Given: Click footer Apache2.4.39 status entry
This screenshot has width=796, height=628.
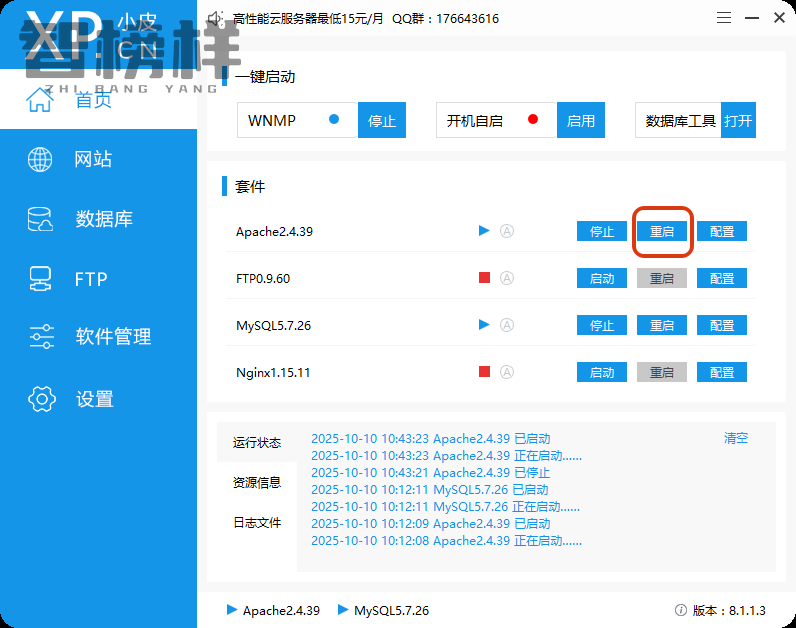Looking at the screenshot, I should click(x=273, y=610).
